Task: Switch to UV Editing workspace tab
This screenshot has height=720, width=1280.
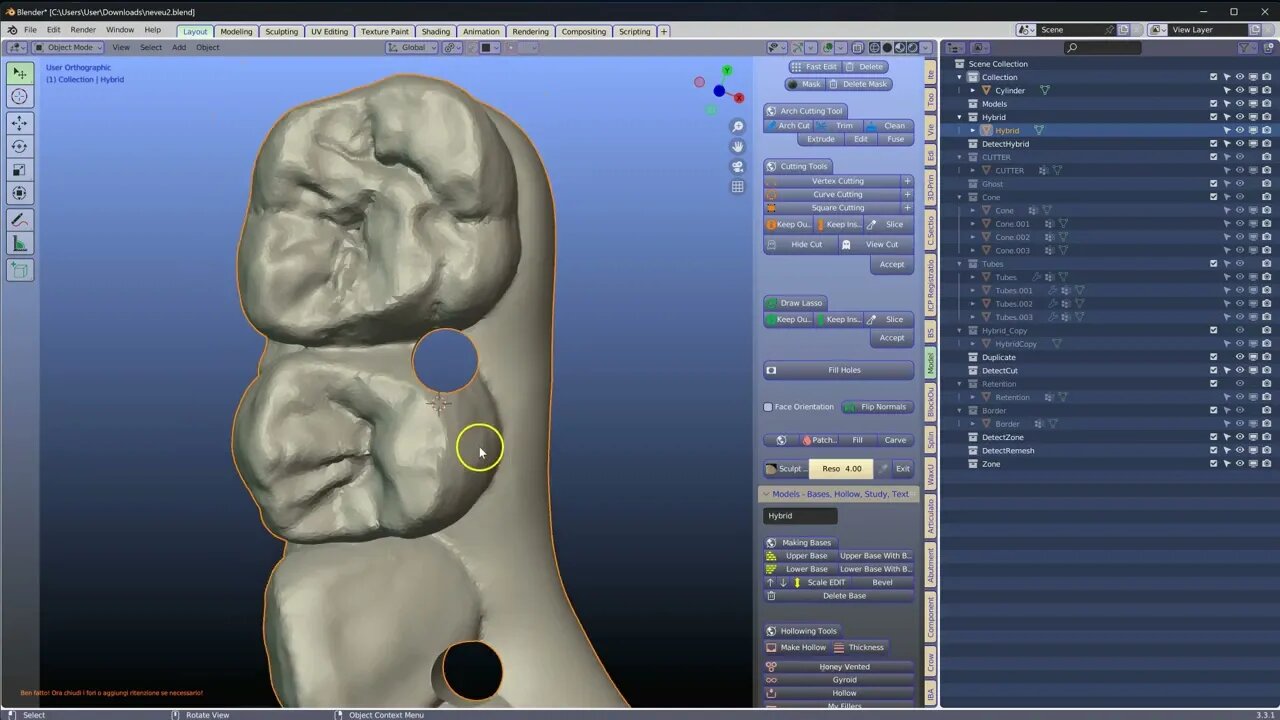Action: click(329, 31)
